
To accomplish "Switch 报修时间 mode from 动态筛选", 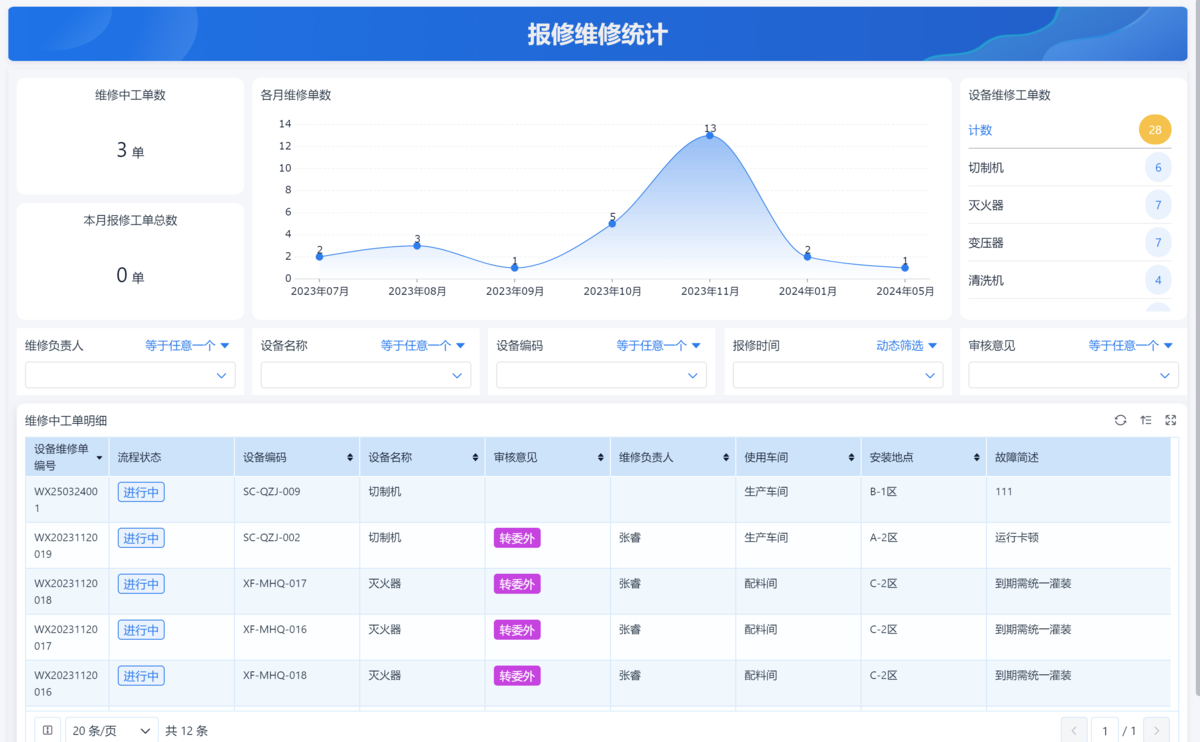I will 906,346.
